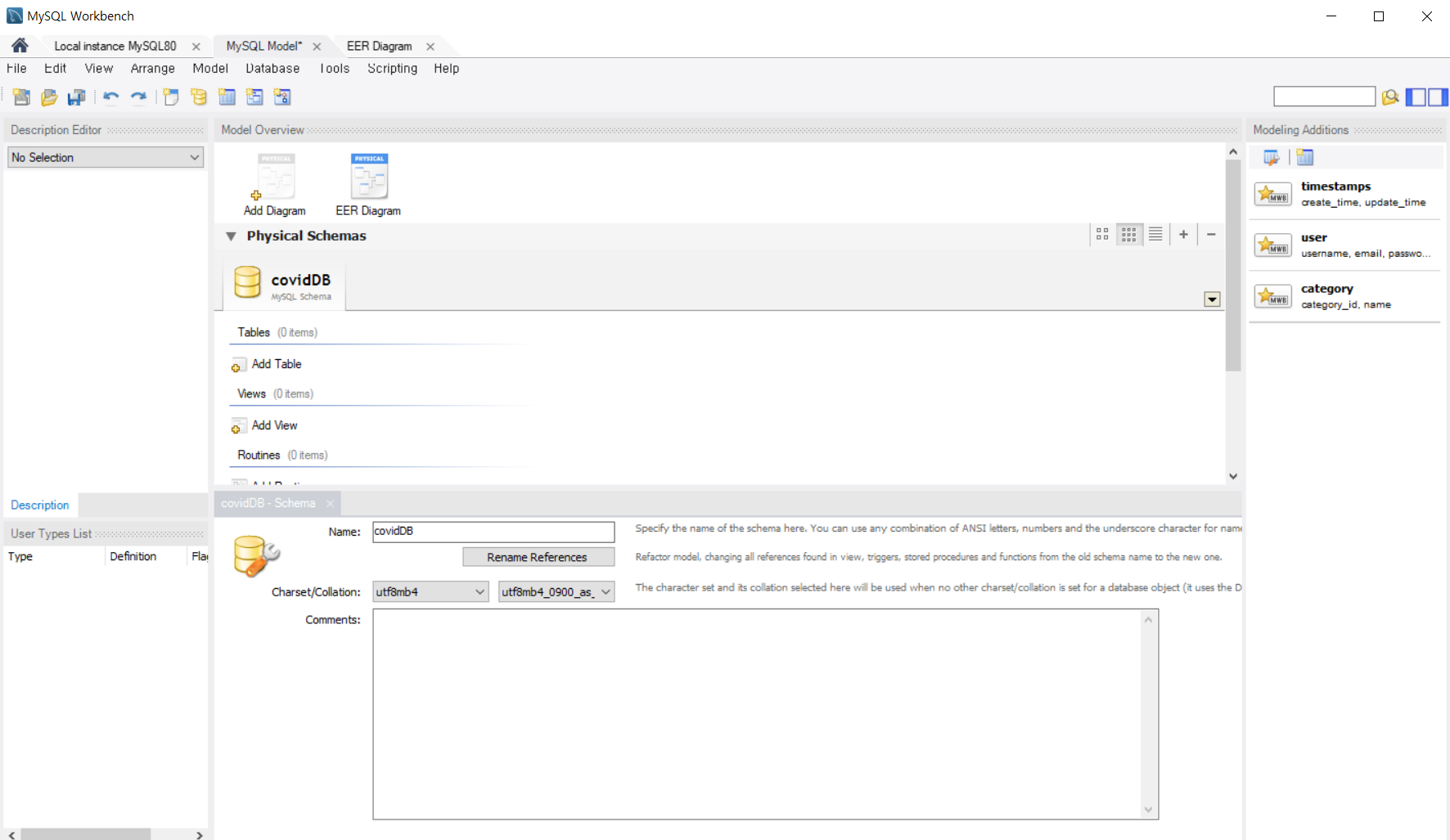
Task: Switch schemas to small icon view
Action: (1128, 235)
